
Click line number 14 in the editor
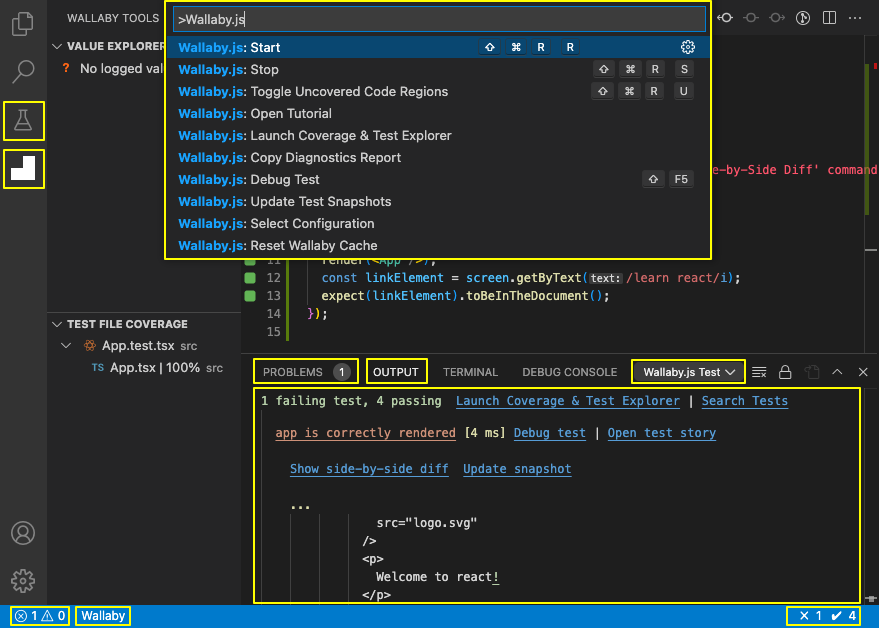pos(274,313)
